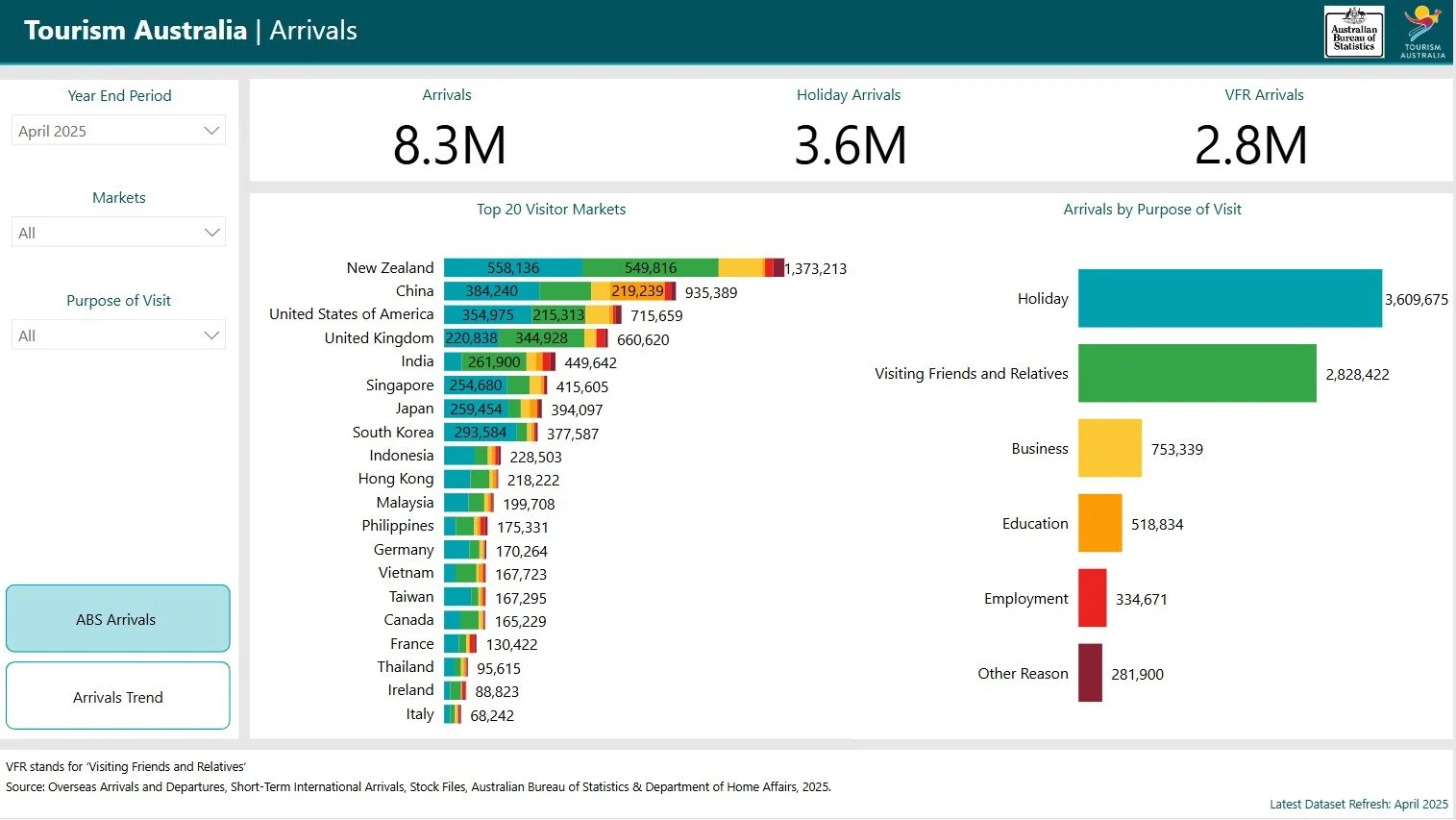This screenshot has width=1456, height=820.
Task: Click the India market label
Action: [x=417, y=361]
